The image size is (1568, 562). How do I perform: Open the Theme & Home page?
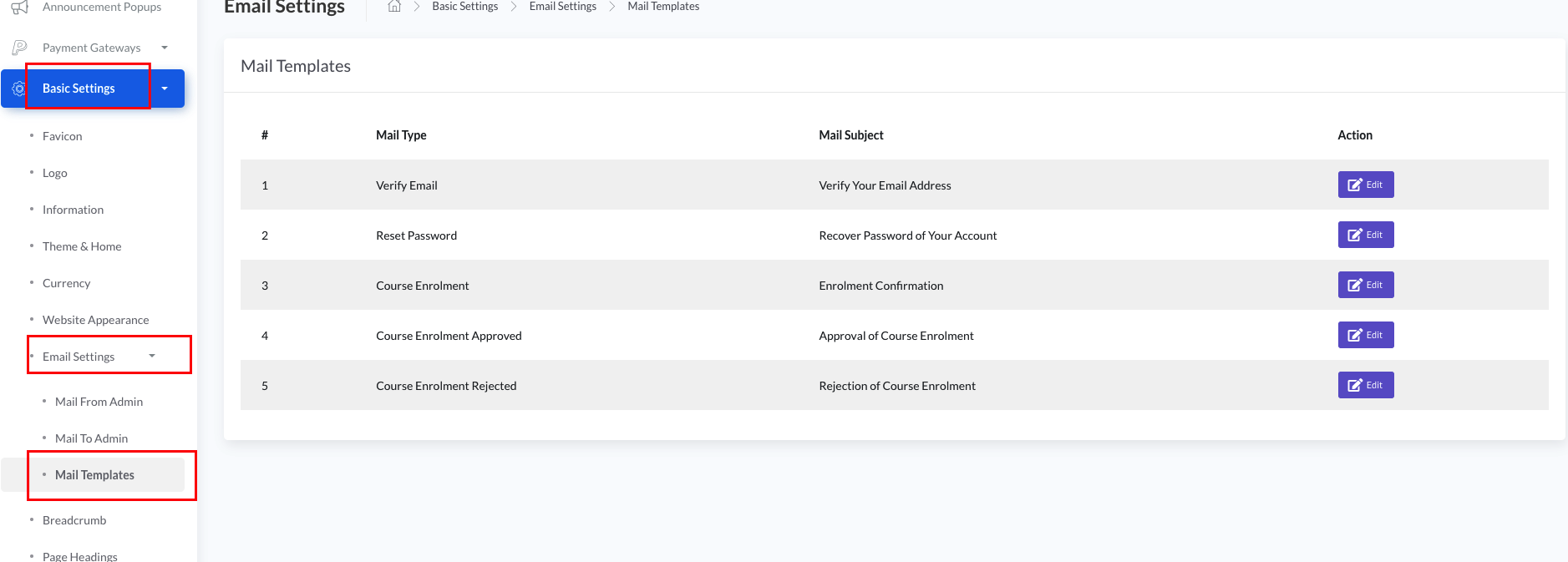tap(82, 246)
